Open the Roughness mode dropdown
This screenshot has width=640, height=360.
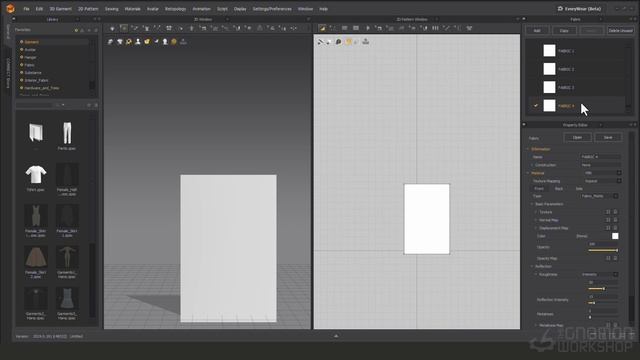coord(616,275)
